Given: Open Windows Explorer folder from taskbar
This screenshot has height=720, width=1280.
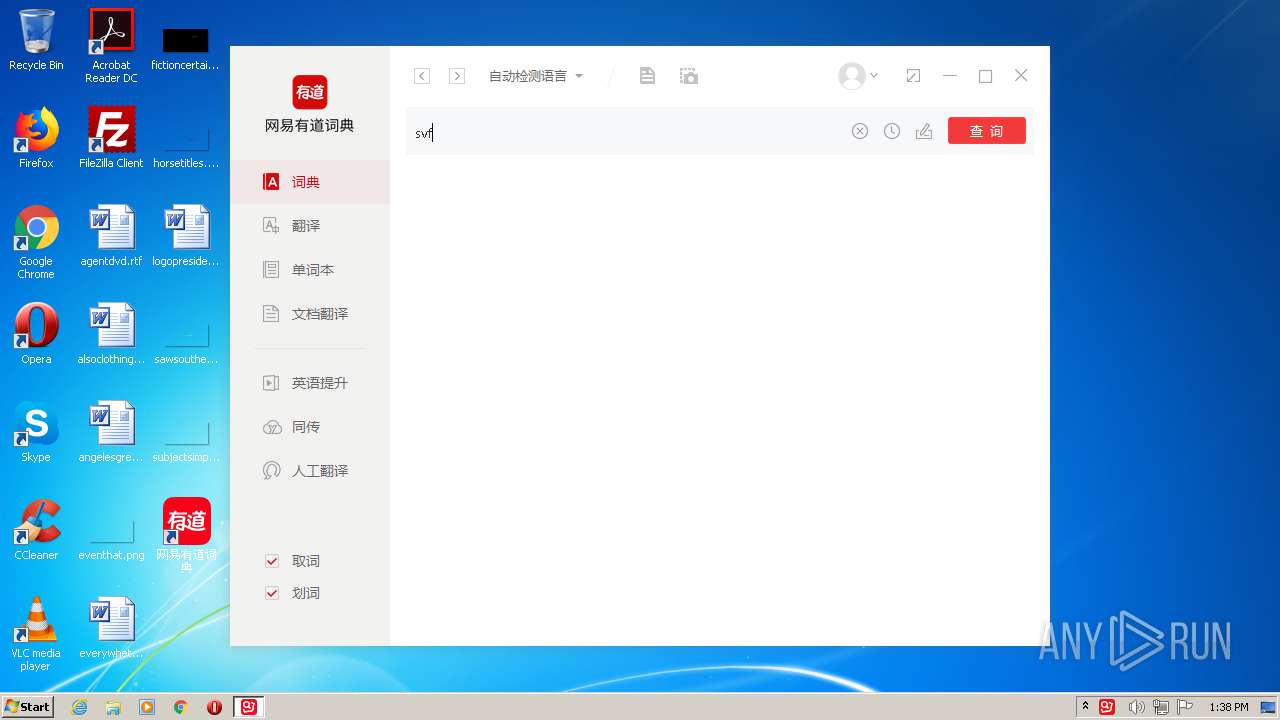Looking at the screenshot, I should click(x=113, y=707).
